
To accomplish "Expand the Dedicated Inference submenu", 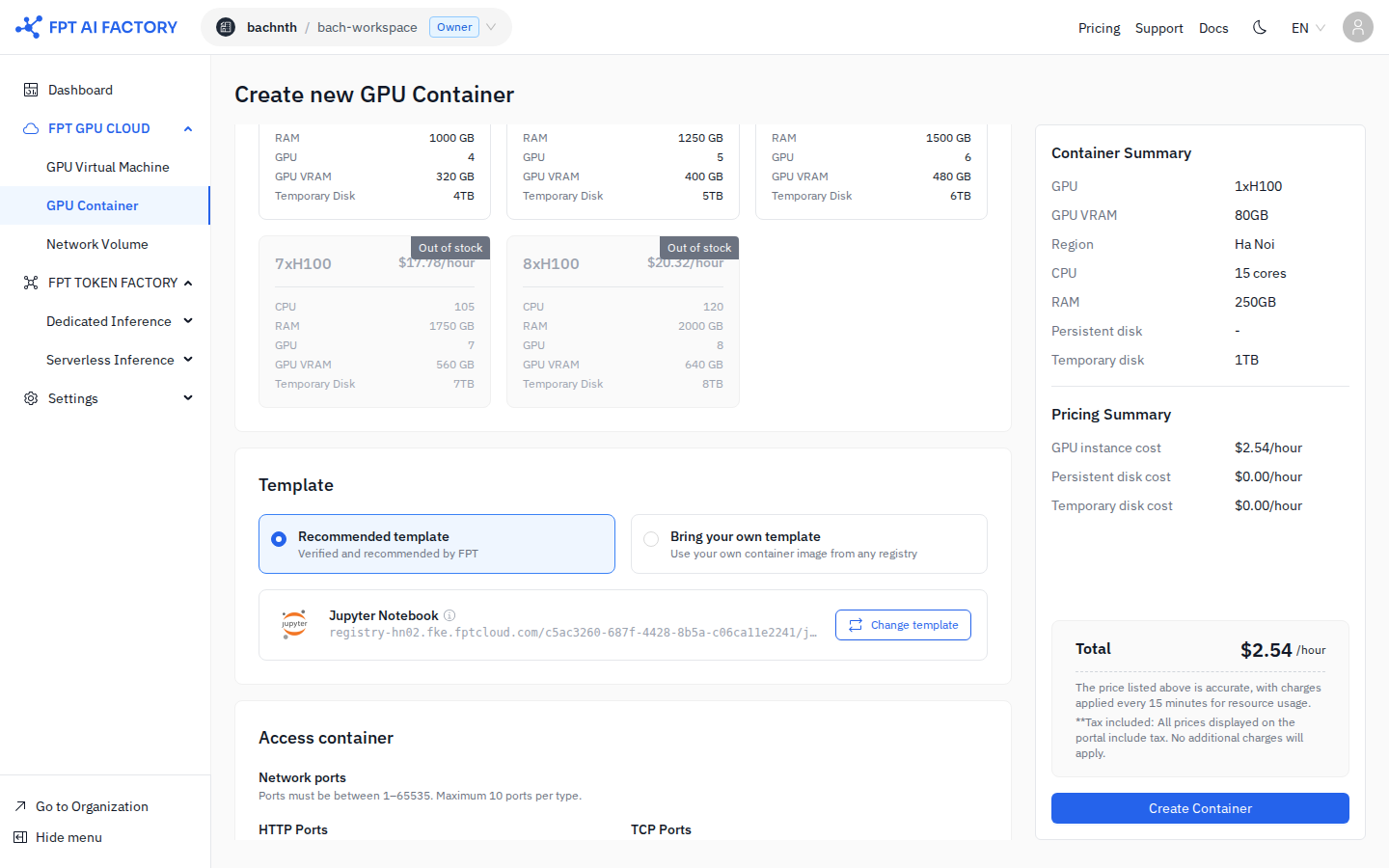I will pyautogui.click(x=188, y=321).
